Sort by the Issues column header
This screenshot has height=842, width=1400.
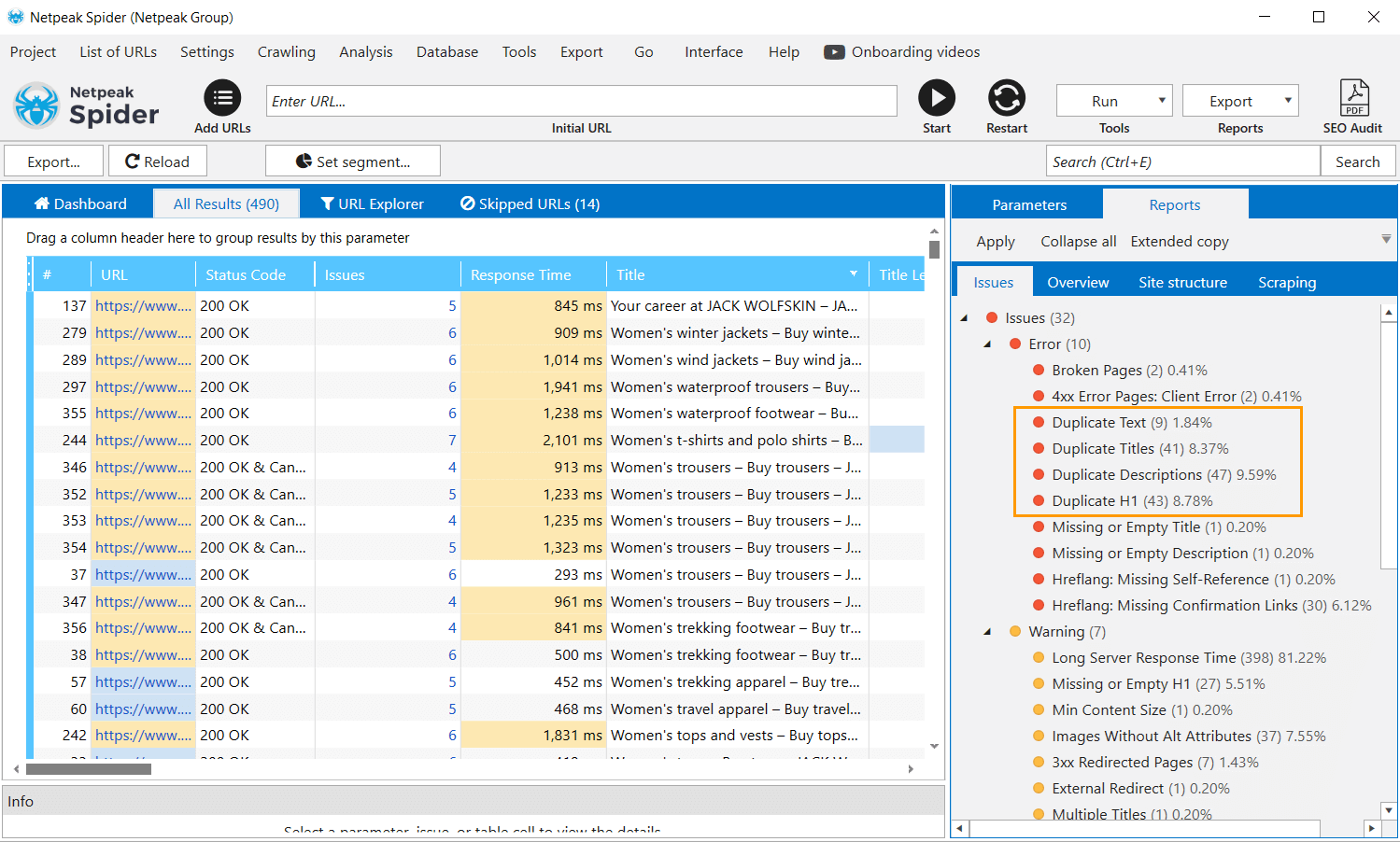click(x=388, y=274)
